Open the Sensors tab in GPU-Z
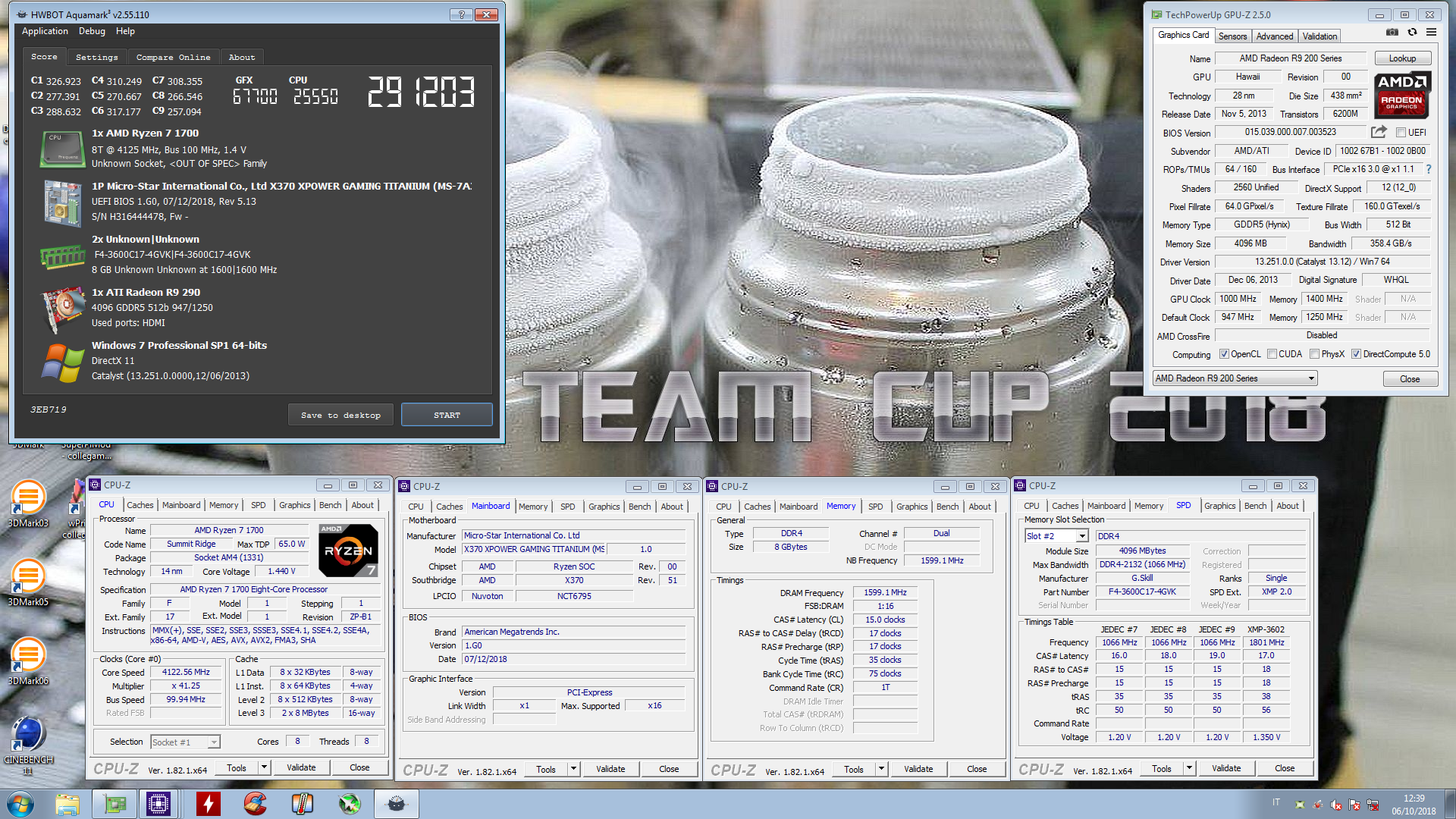Image resolution: width=1456 pixels, height=819 pixels. [1232, 36]
